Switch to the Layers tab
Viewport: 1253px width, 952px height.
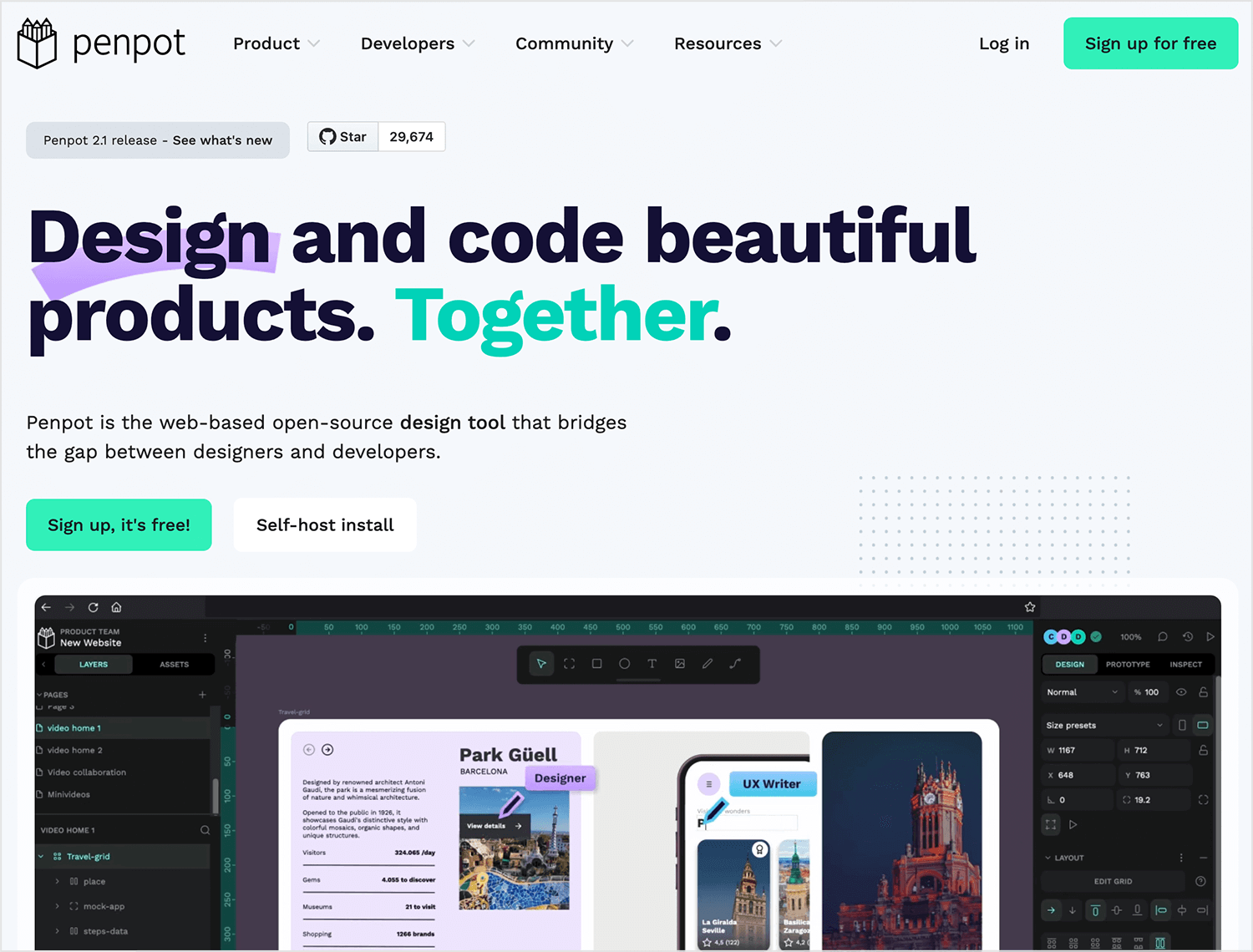(94, 665)
